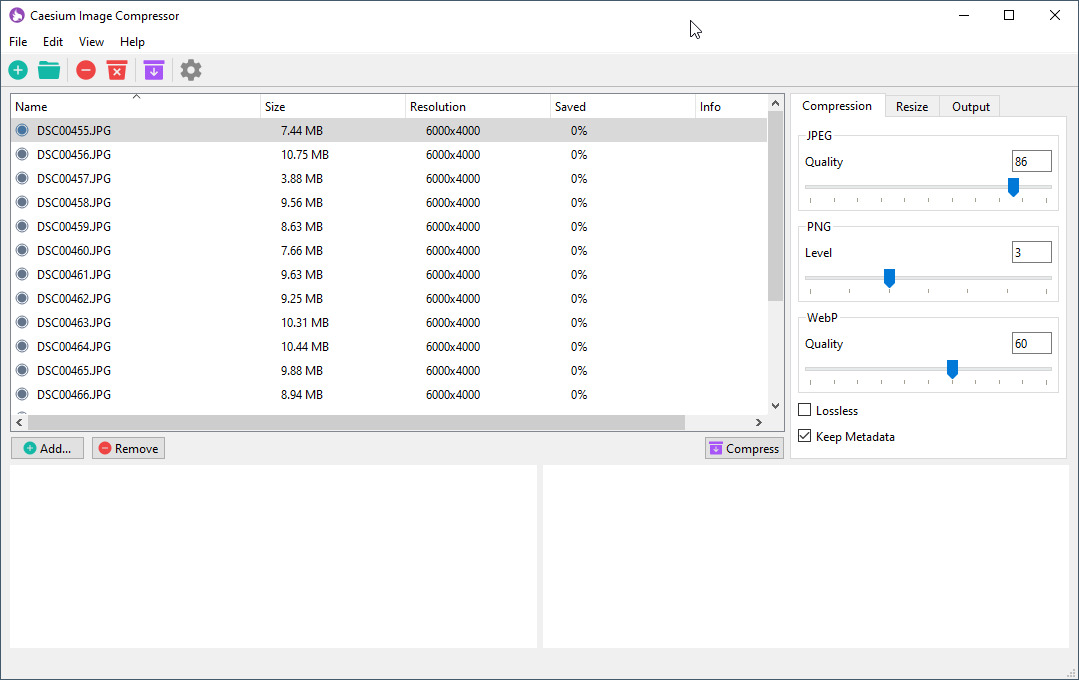Screen dimensions: 1079x680
Task: Open a folder via the teal folder icon
Action: click(49, 70)
